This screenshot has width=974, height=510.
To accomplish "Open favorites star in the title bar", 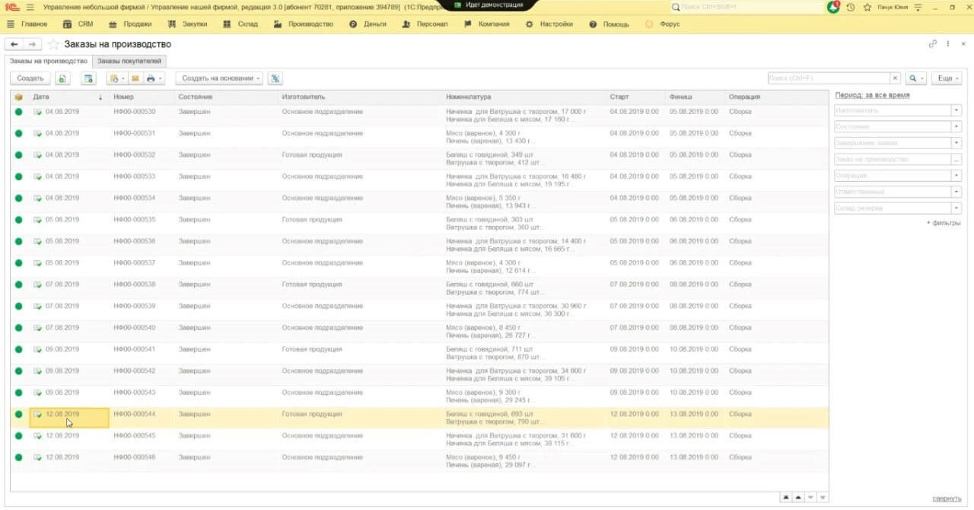I will pyautogui.click(x=867, y=7).
